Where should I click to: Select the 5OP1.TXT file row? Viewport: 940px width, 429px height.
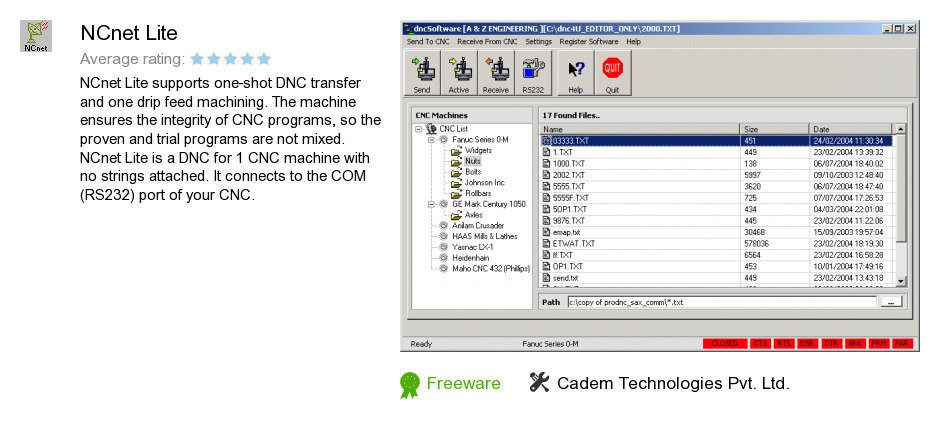(716, 209)
